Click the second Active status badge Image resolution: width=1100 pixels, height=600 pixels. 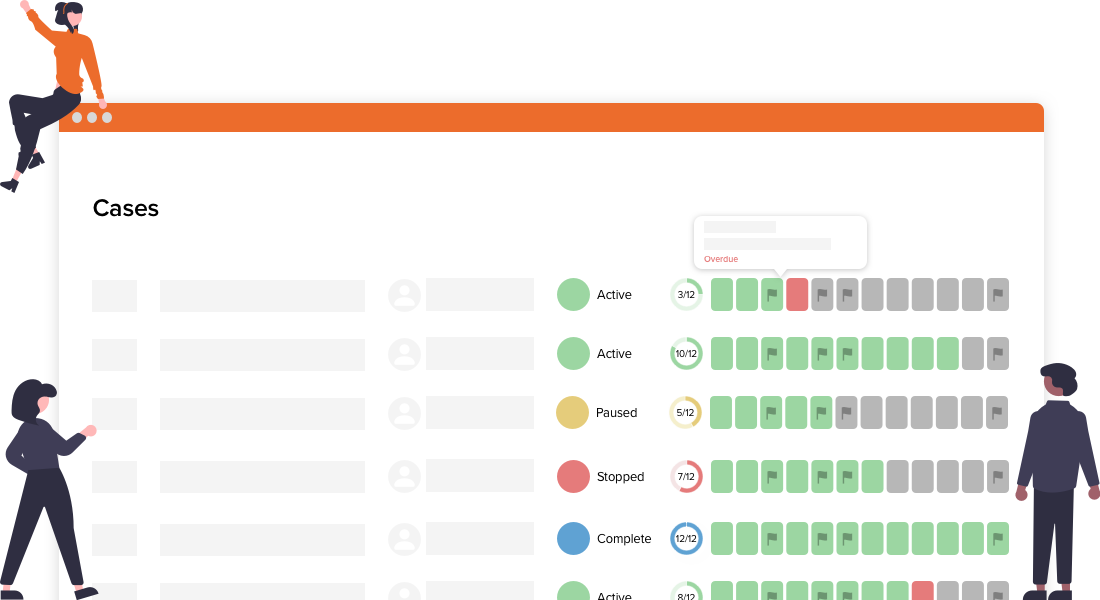[571, 353]
